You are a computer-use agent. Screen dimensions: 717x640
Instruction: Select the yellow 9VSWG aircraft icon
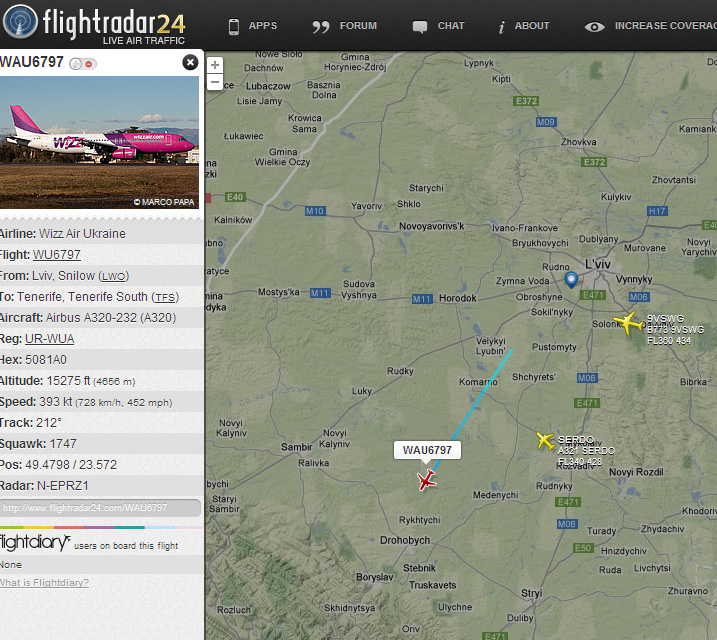coord(628,323)
